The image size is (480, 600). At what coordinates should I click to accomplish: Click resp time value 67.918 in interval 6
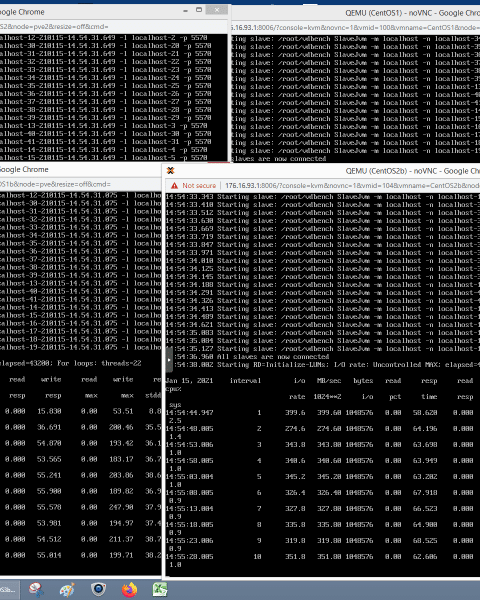425,492
